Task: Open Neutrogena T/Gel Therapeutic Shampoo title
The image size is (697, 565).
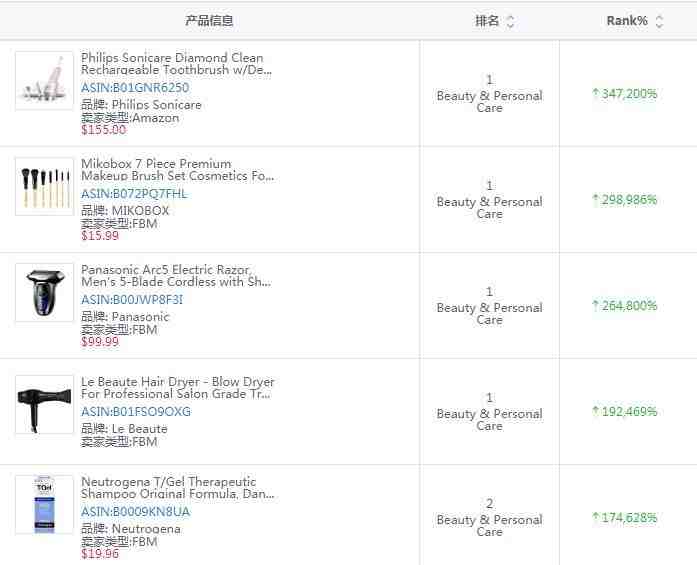Action: [x=177, y=488]
